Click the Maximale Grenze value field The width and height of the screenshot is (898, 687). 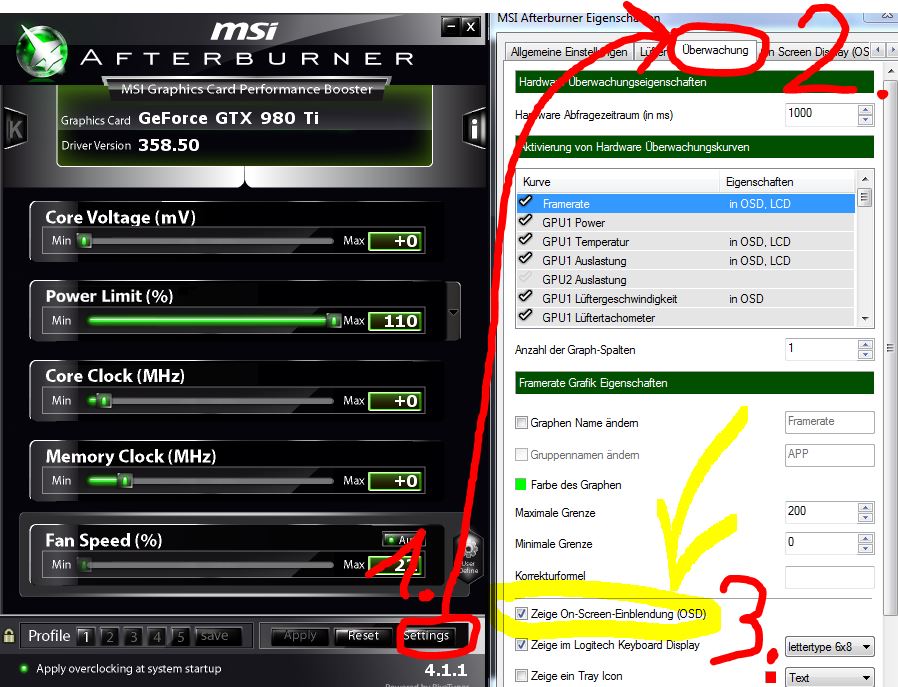coord(821,512)
